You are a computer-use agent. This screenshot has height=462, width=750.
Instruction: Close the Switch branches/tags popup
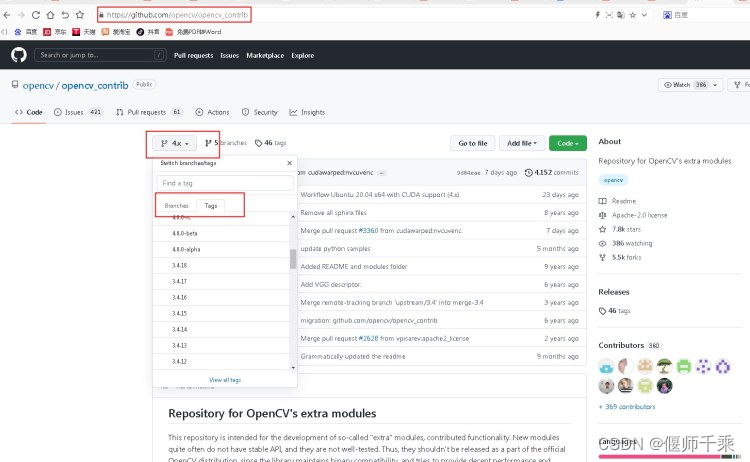coord(289,163)
